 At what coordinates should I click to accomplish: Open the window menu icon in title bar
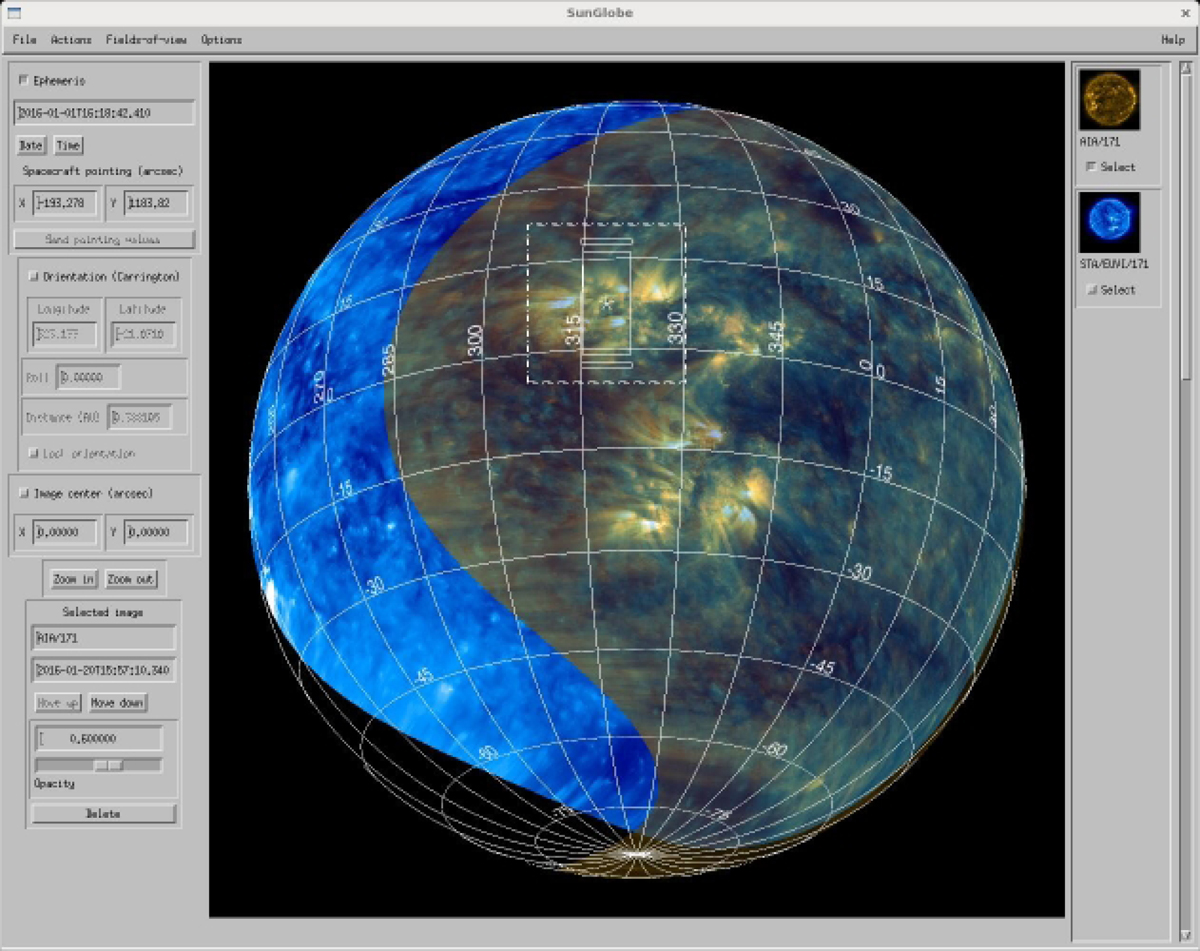pyautogui.click(x=14, y=13)
